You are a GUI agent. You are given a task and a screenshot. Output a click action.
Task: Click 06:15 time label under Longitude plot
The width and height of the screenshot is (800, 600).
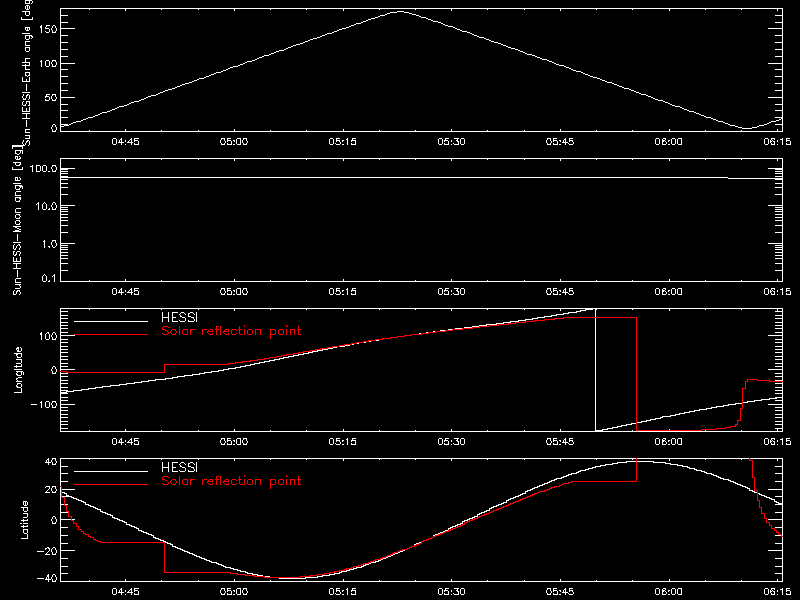(778, 441)
